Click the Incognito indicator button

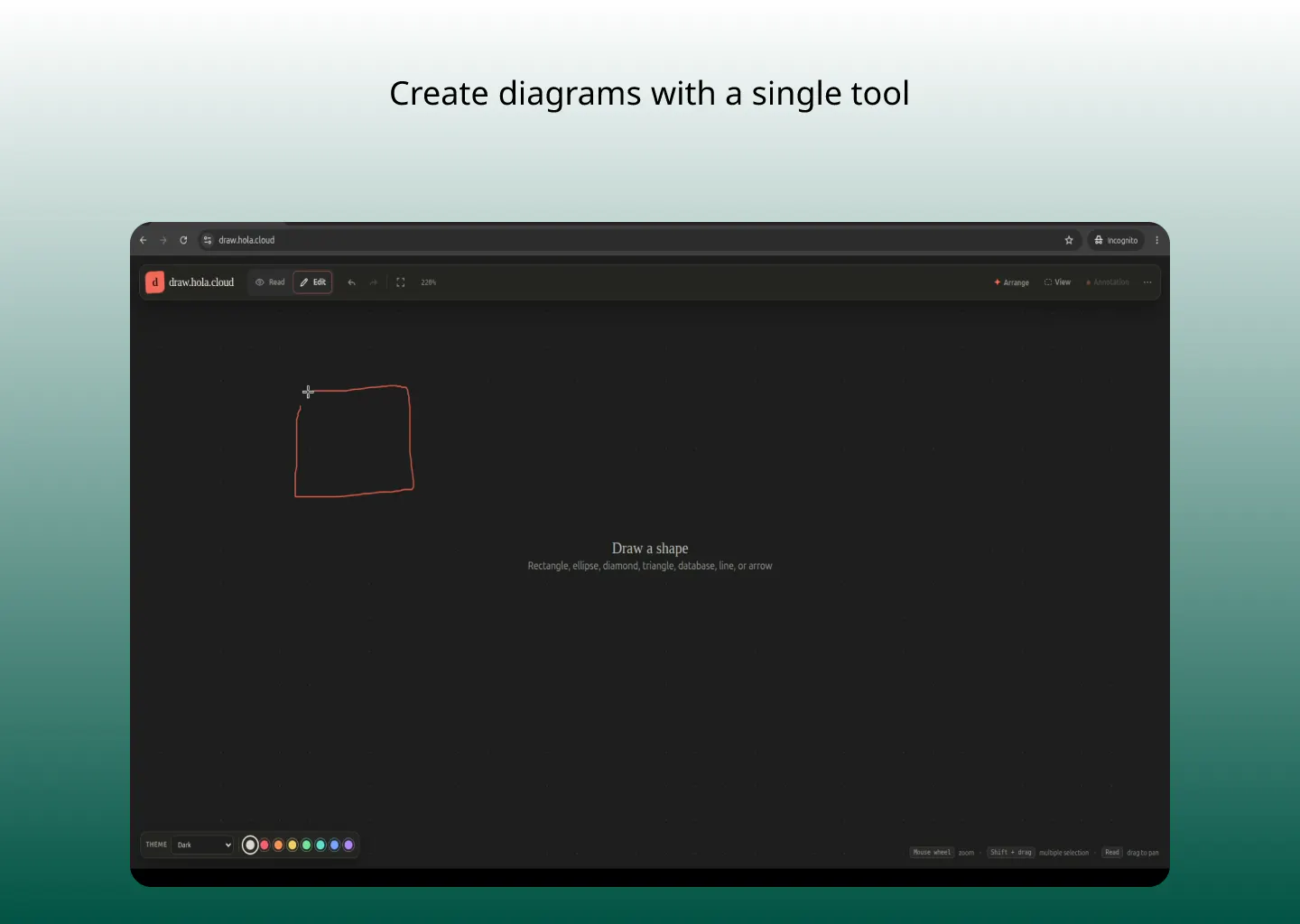[1116, 240]
